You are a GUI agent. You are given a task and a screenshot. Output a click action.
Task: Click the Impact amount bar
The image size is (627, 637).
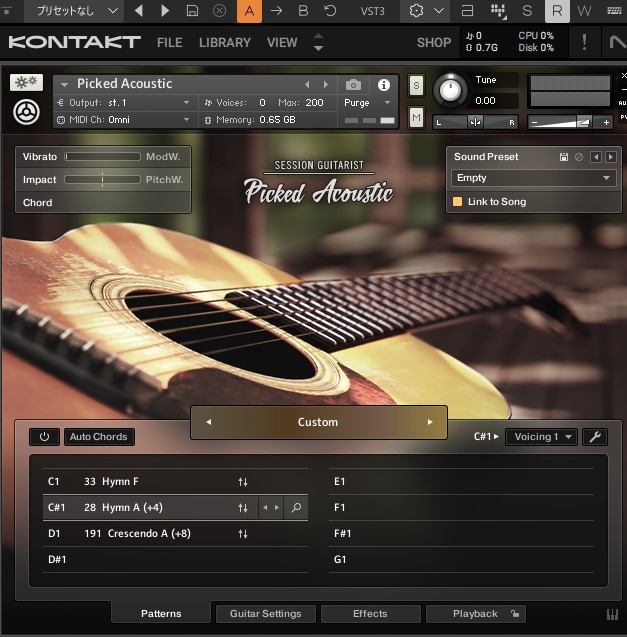point(102,180)
